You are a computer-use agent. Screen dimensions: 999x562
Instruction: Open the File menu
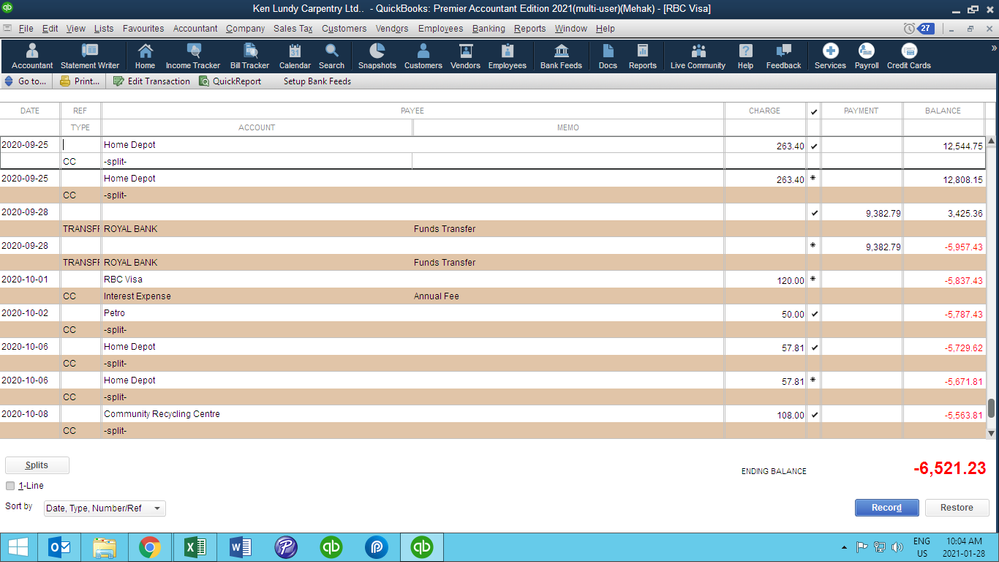[25, 29]
